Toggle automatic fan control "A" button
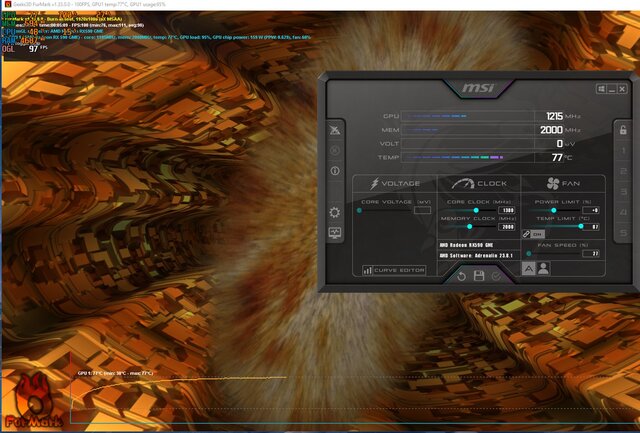 529,268
